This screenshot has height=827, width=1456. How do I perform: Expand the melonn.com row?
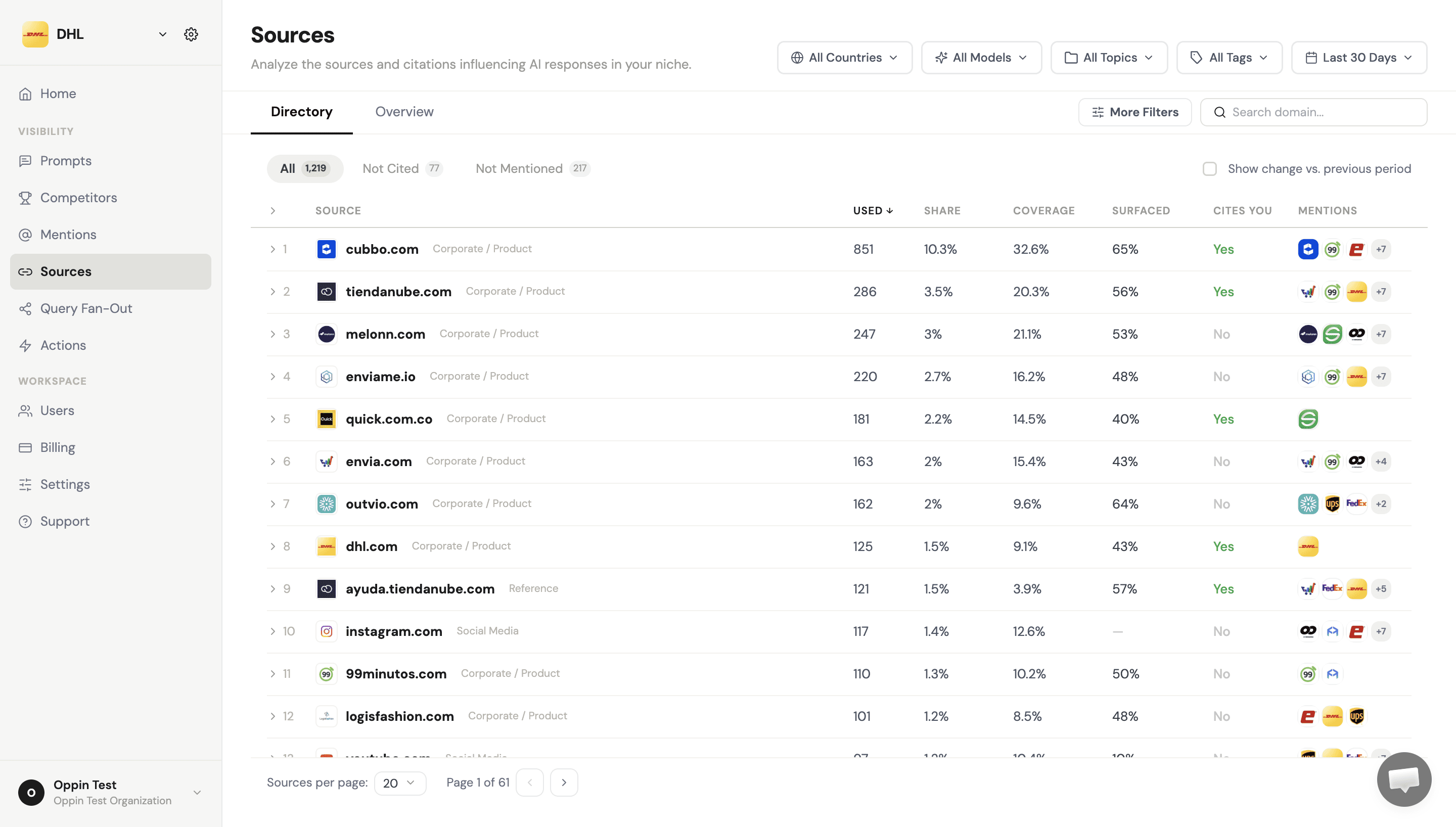pyautogui.click(x=272, y=334)
